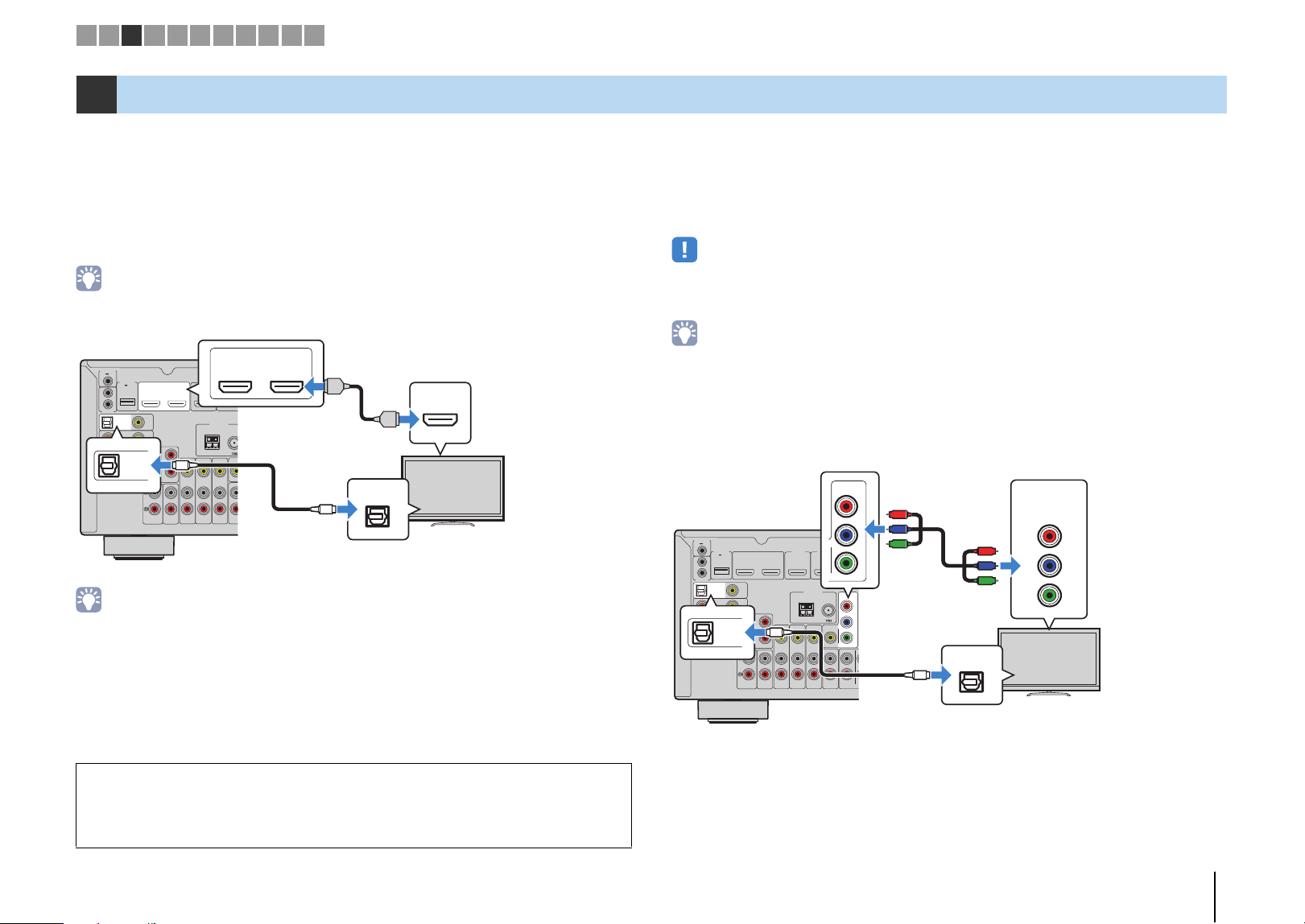Image resolution: width=1305 pixels, height=924 pixels.
Task: Click the TV screen in the component video diagram
Action: (1049, 658)
